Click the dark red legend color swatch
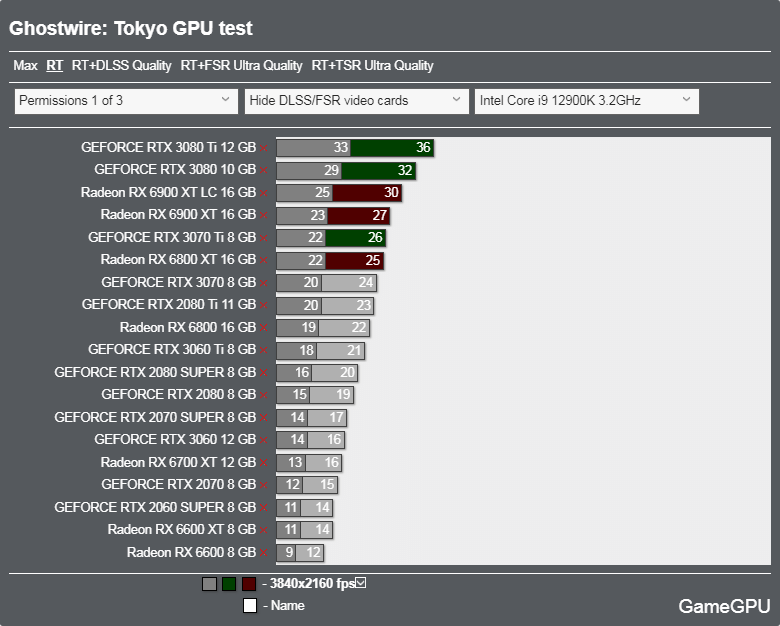 [249, 584]
